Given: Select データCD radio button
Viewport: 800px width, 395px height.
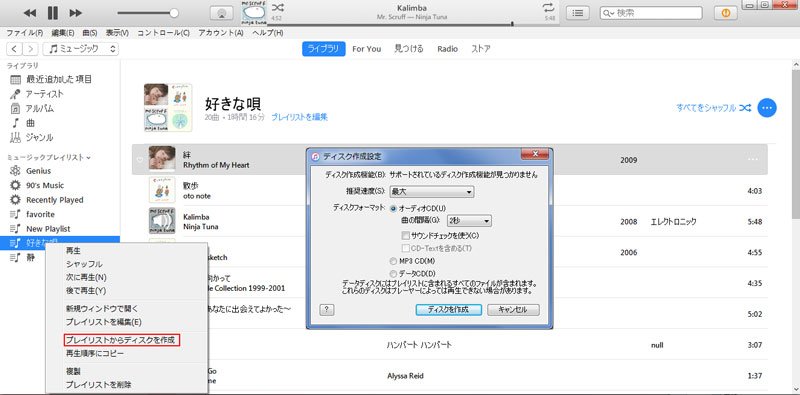Looking at the screenshot, I should 393,274.
